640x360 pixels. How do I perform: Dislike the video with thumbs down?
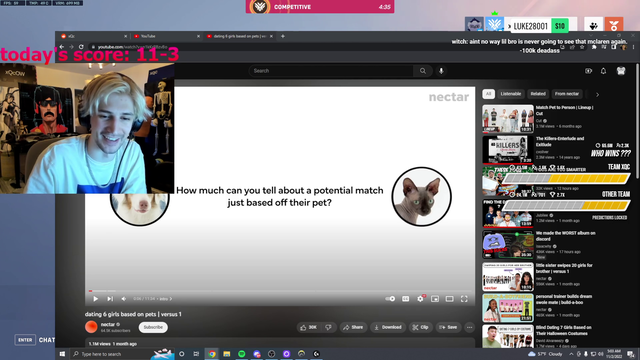[329, 327]
